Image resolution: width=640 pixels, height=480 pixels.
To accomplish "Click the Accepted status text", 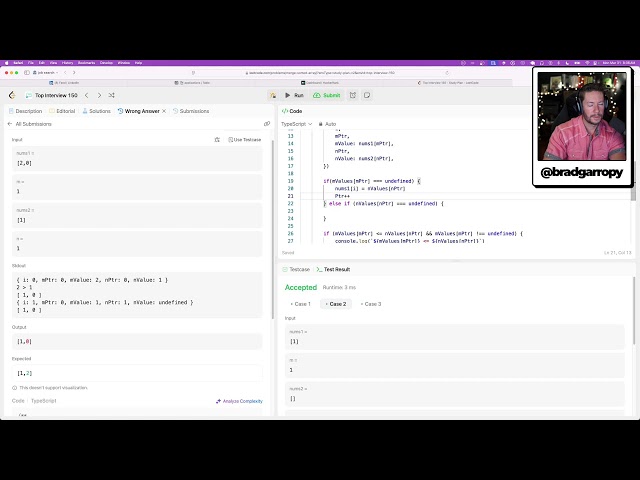I will [301, 287].
